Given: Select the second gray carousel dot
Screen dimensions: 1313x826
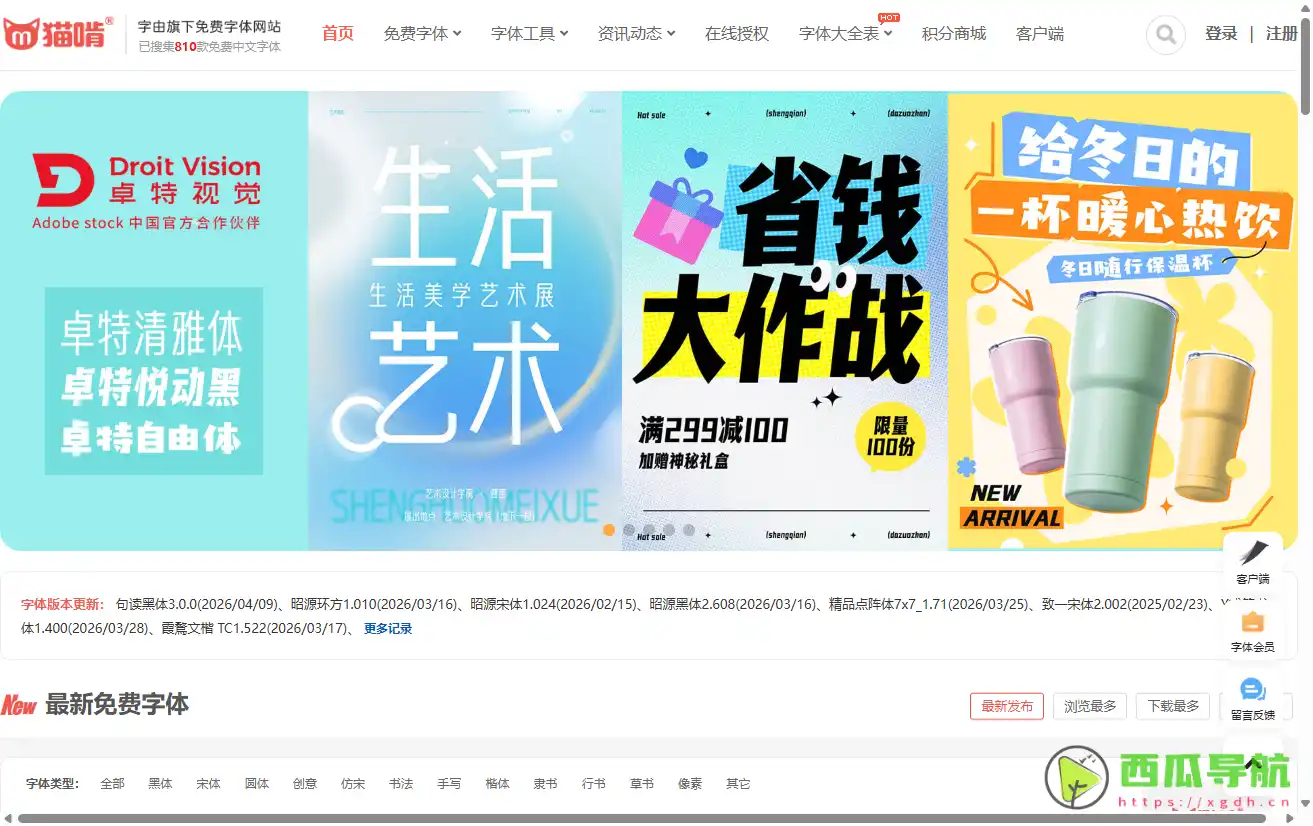Looking at the screenshot, I should tap(648, 531).
